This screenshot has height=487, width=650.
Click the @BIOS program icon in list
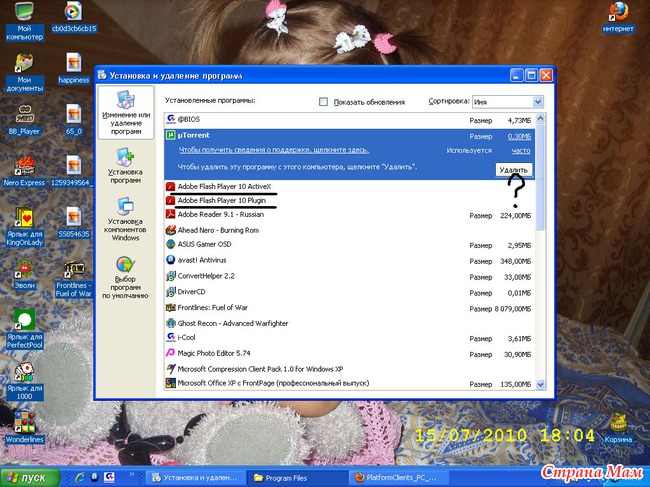point(170,119)
